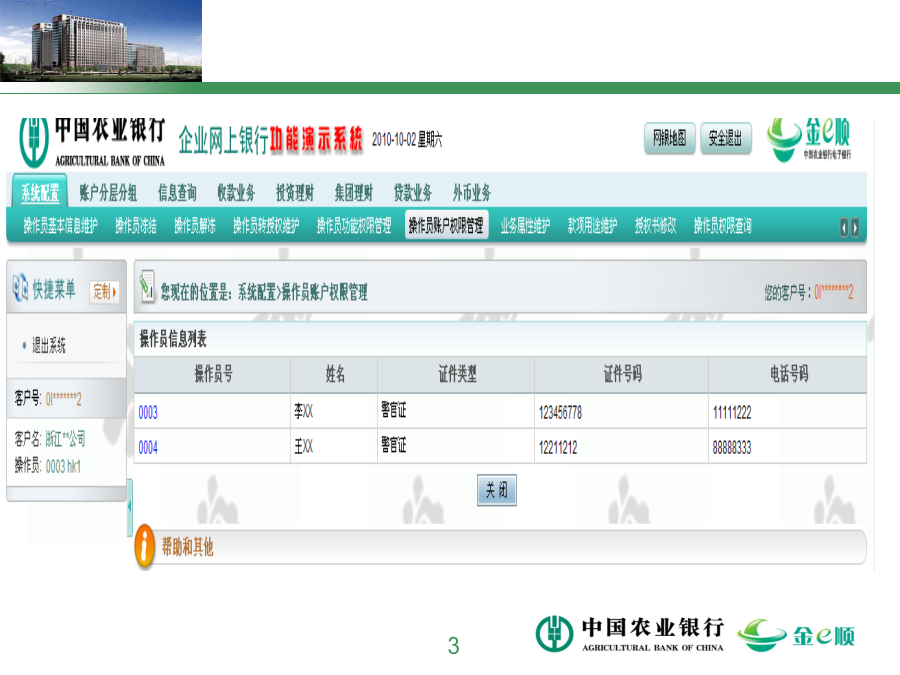Click the 安全退出 button
The image size is (900, 675).
[x=726, y=138]
